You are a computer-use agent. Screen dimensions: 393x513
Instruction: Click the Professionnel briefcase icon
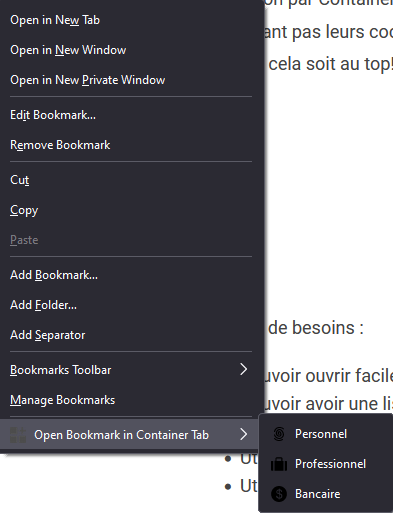coord(279,464)
